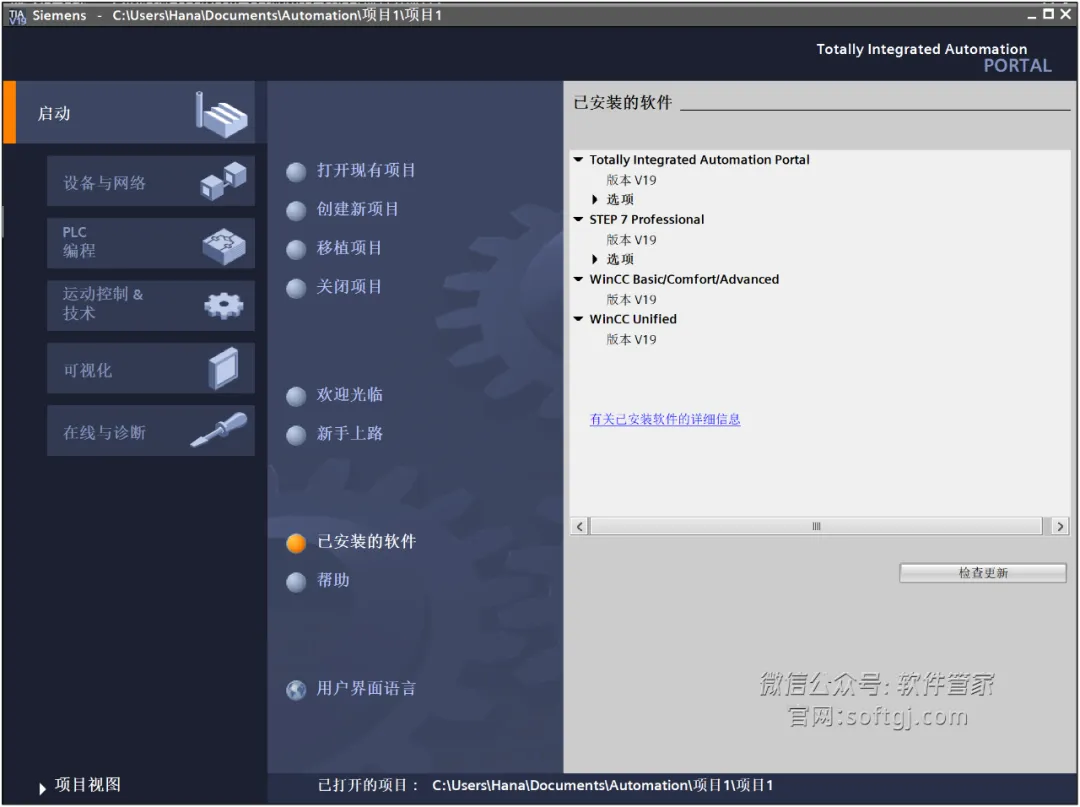Expand 选项 under STEP 7 Professional
1080x807 pixels.
tap(594, 260)
